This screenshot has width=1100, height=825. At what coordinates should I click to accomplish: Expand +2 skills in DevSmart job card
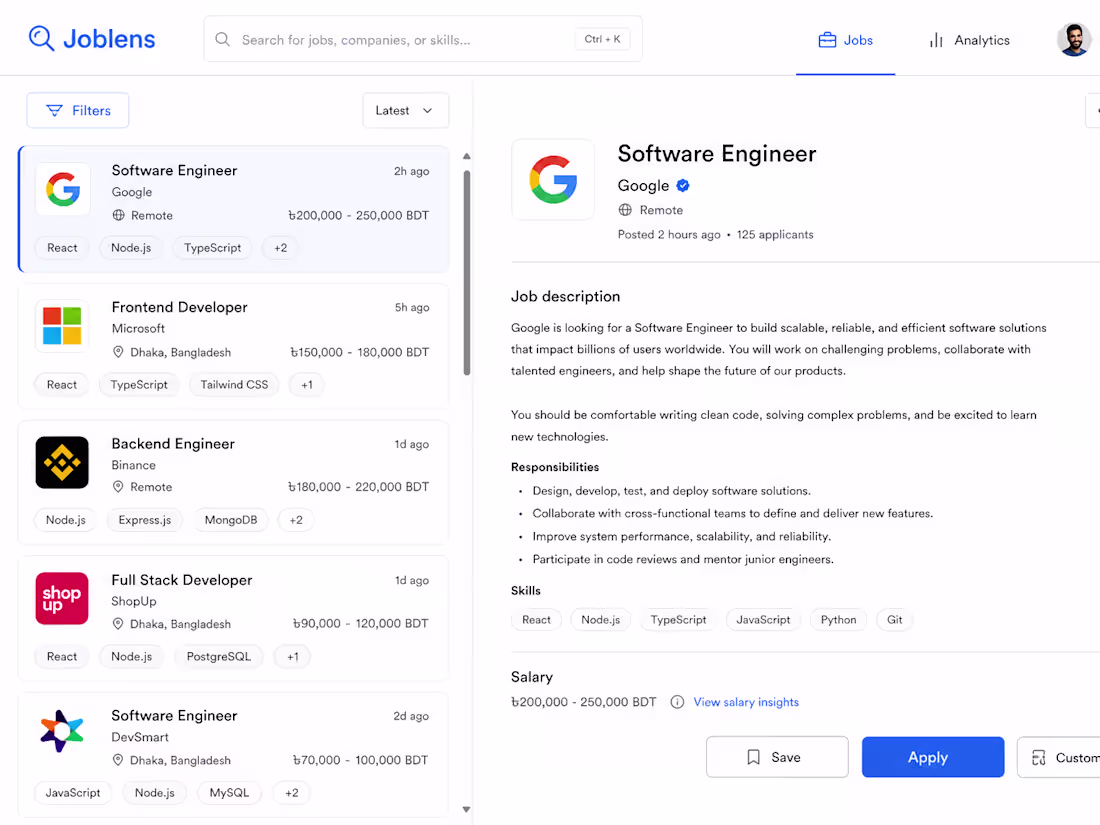[x=292, y=793]
